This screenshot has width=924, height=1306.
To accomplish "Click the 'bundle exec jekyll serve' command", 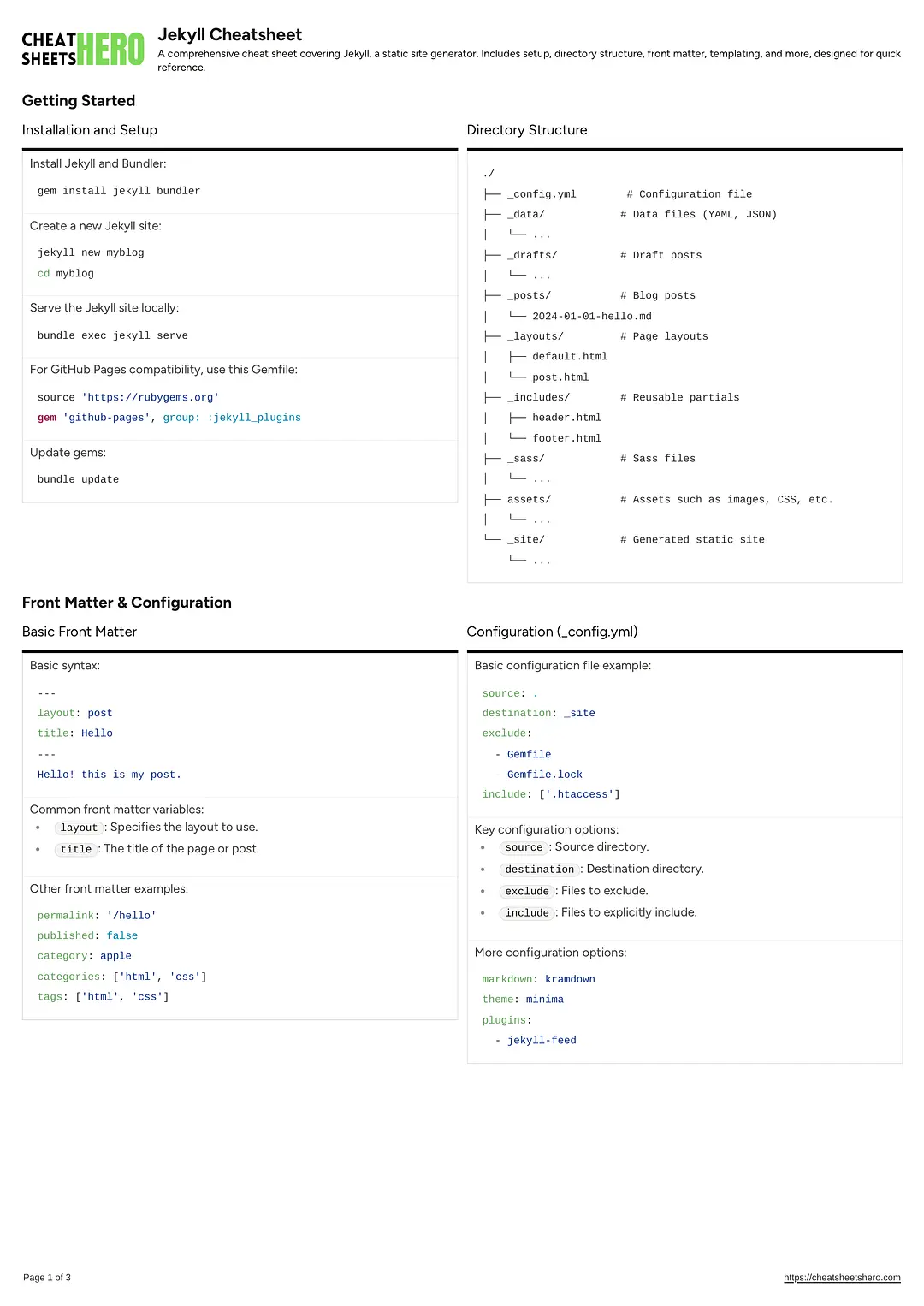I will coord(113,335).
